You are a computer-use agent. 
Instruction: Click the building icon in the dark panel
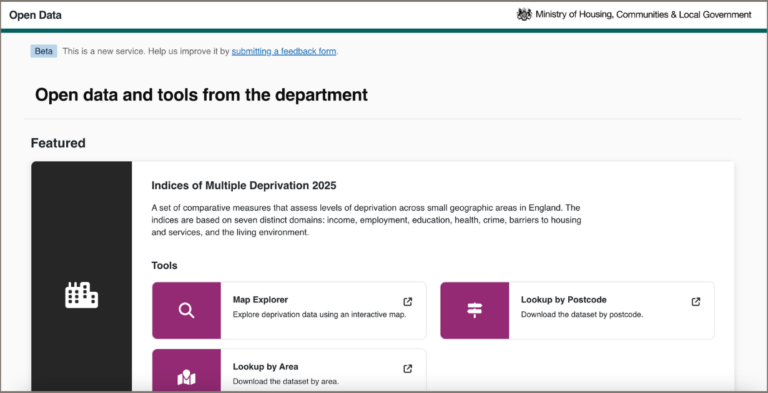pos(81,295)
